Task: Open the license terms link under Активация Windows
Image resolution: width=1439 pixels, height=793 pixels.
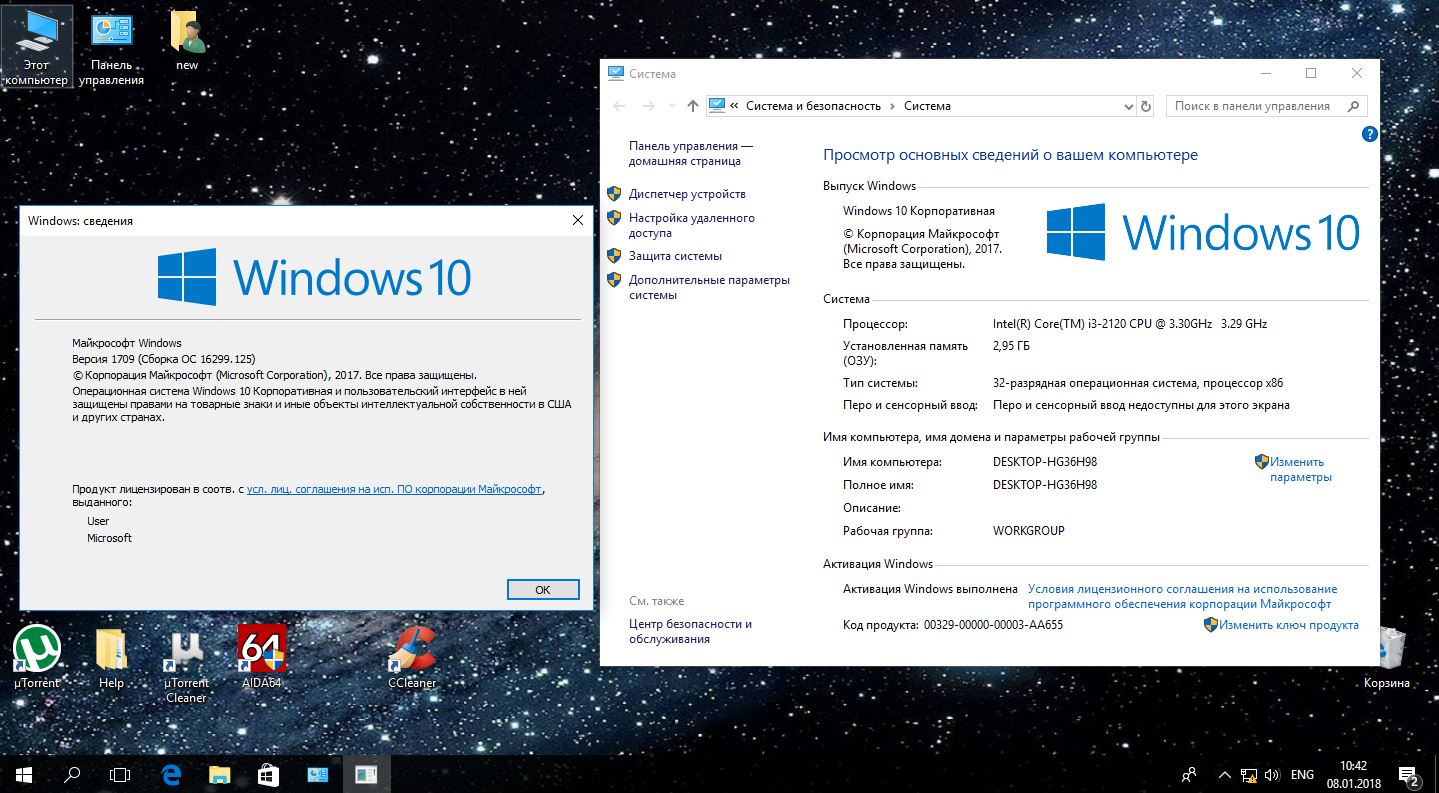Action: click(x=1182, y=597)
